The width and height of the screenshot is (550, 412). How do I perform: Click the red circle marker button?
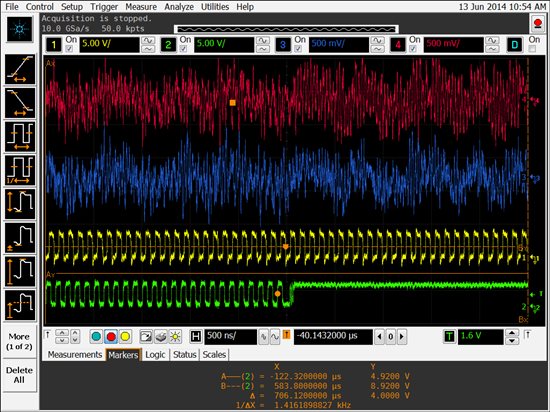[x=111, y=337]
